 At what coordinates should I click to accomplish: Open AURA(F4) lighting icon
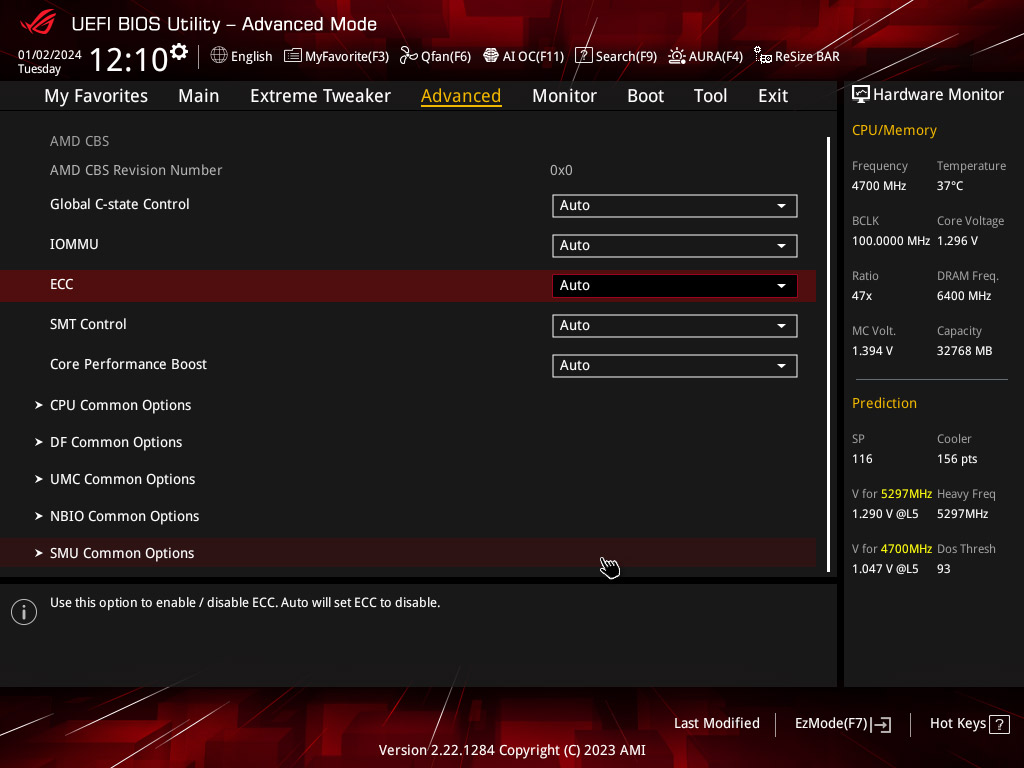677,56
